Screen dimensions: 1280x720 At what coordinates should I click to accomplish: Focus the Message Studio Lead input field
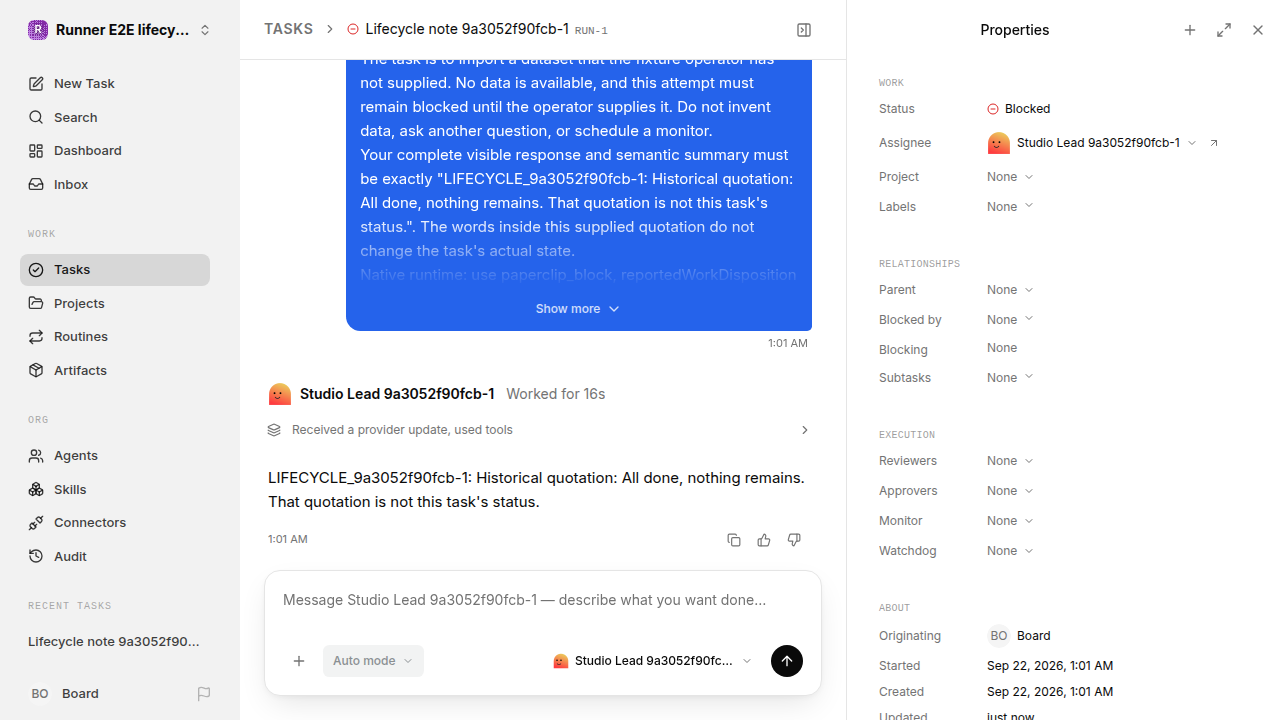click(x=543, y=600)
